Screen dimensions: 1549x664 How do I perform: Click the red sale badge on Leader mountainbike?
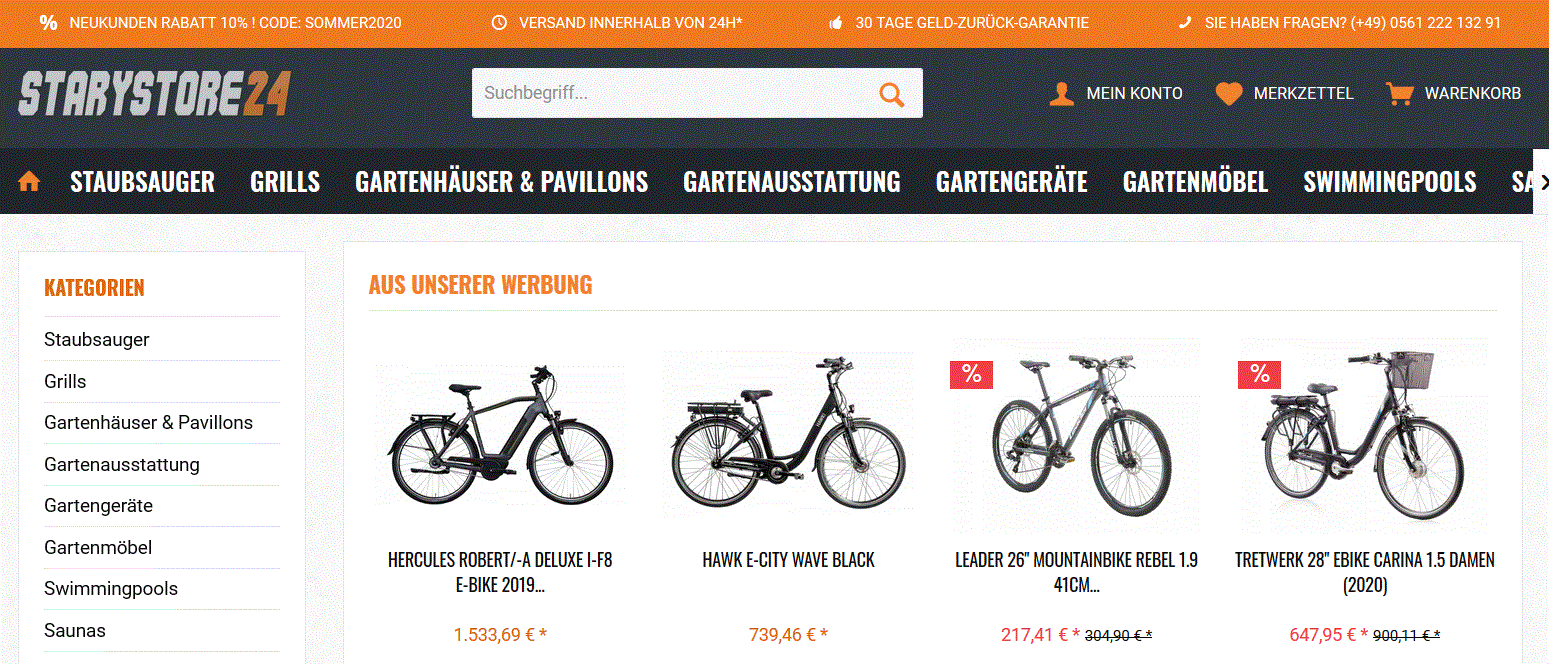tap(971, 374)
